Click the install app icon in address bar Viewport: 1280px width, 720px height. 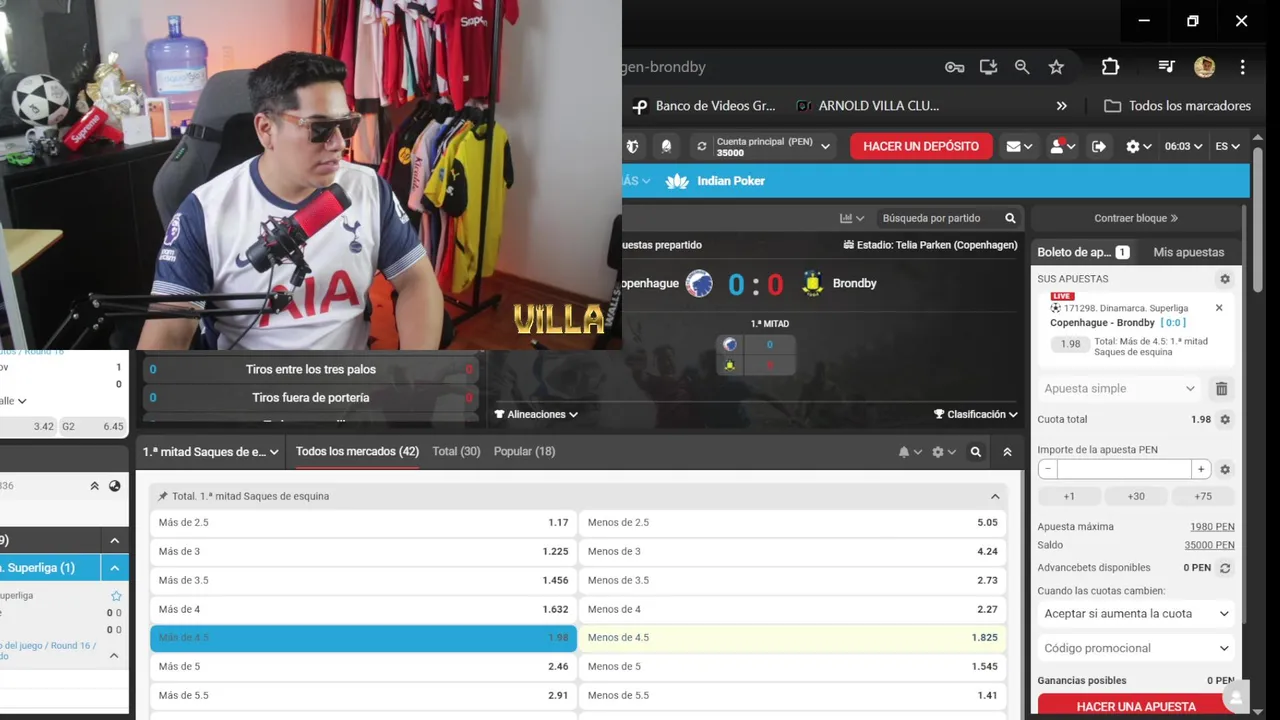coord(988,67)
